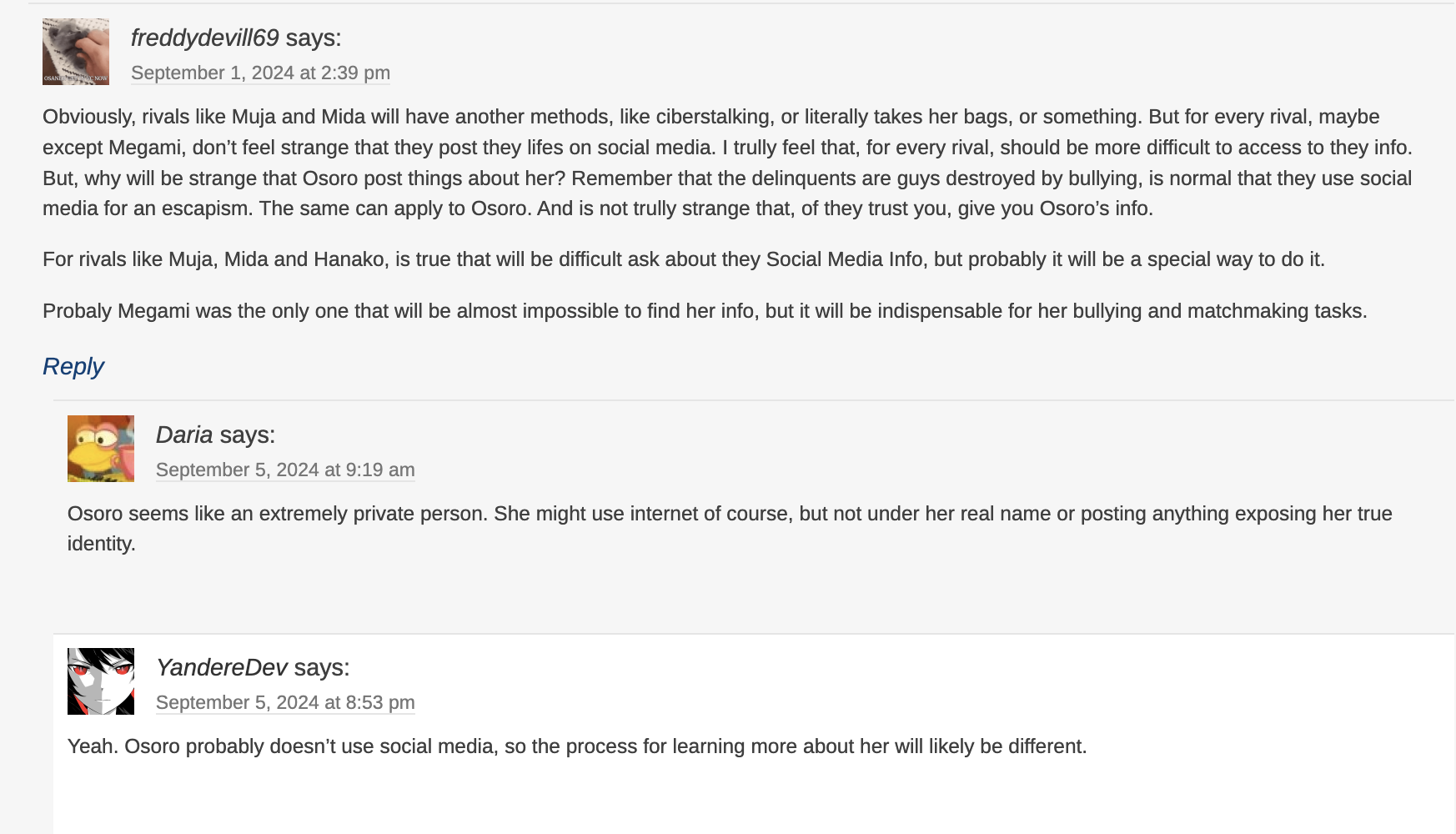The image size is (1456, 834).
Task: Open Daria's author name
Action: [184, 435]
